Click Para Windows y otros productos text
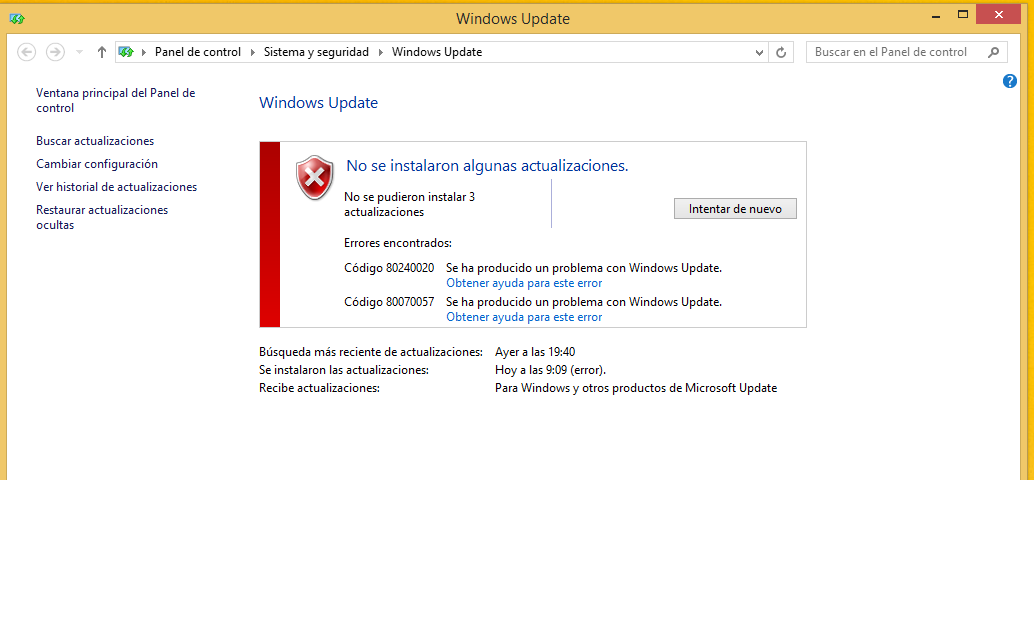Viewport: 1034px width, 630px height. 636,388
